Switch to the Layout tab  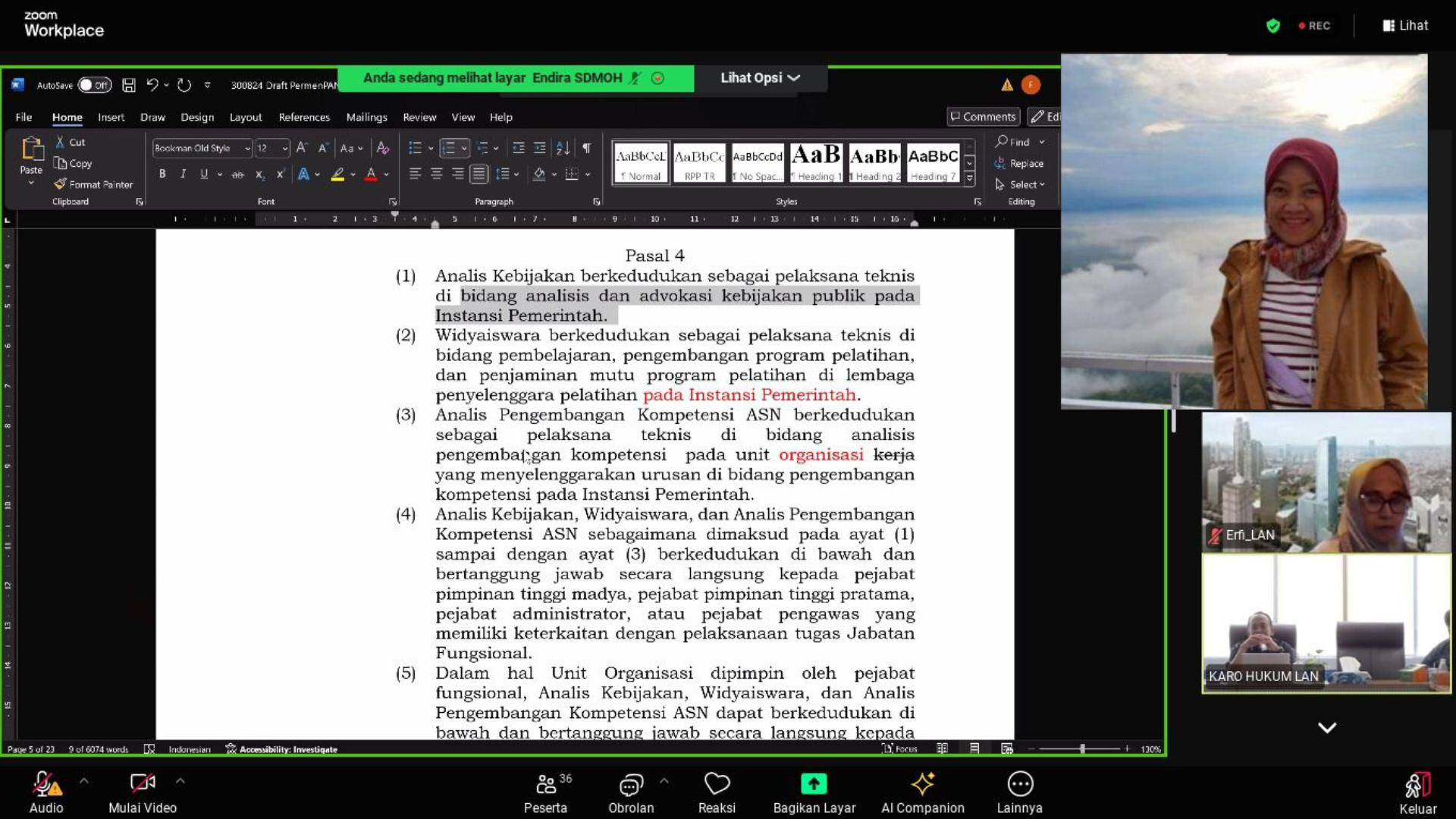pos(246,117)
